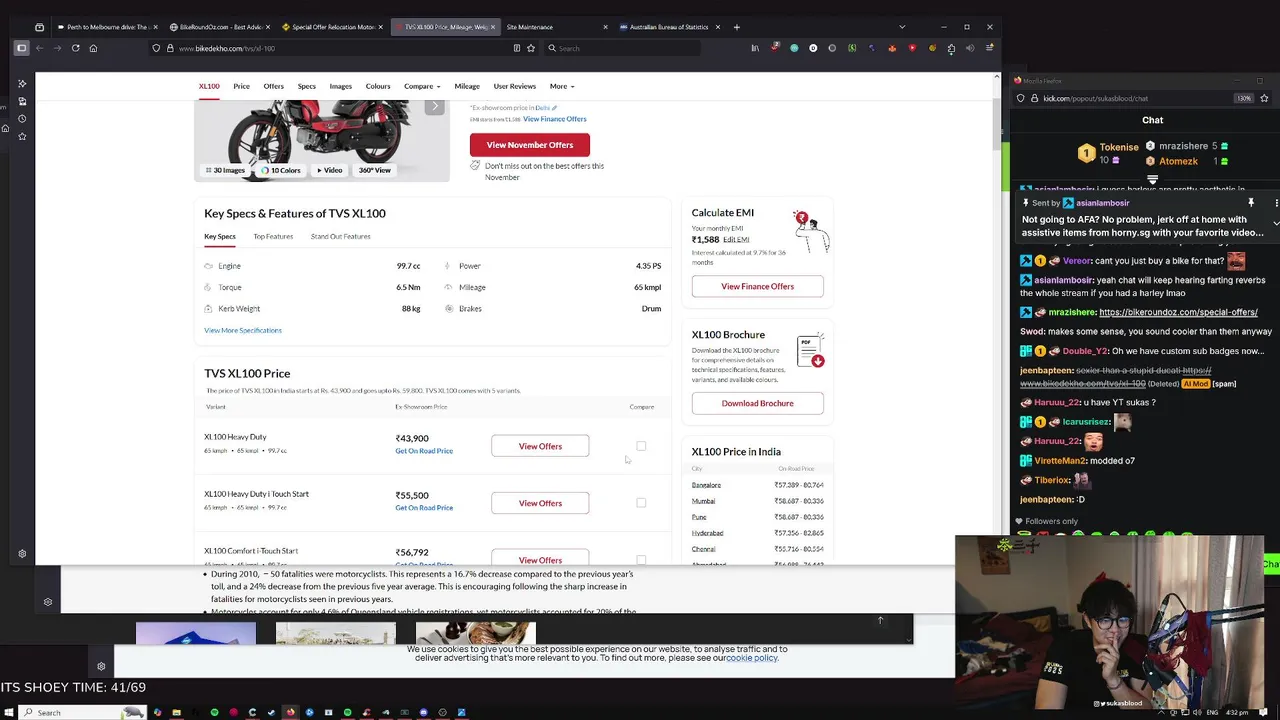Open settings gear in left sidebar bottom
1280x720 pixels.
pyautogui.click(x=22, y=554)
